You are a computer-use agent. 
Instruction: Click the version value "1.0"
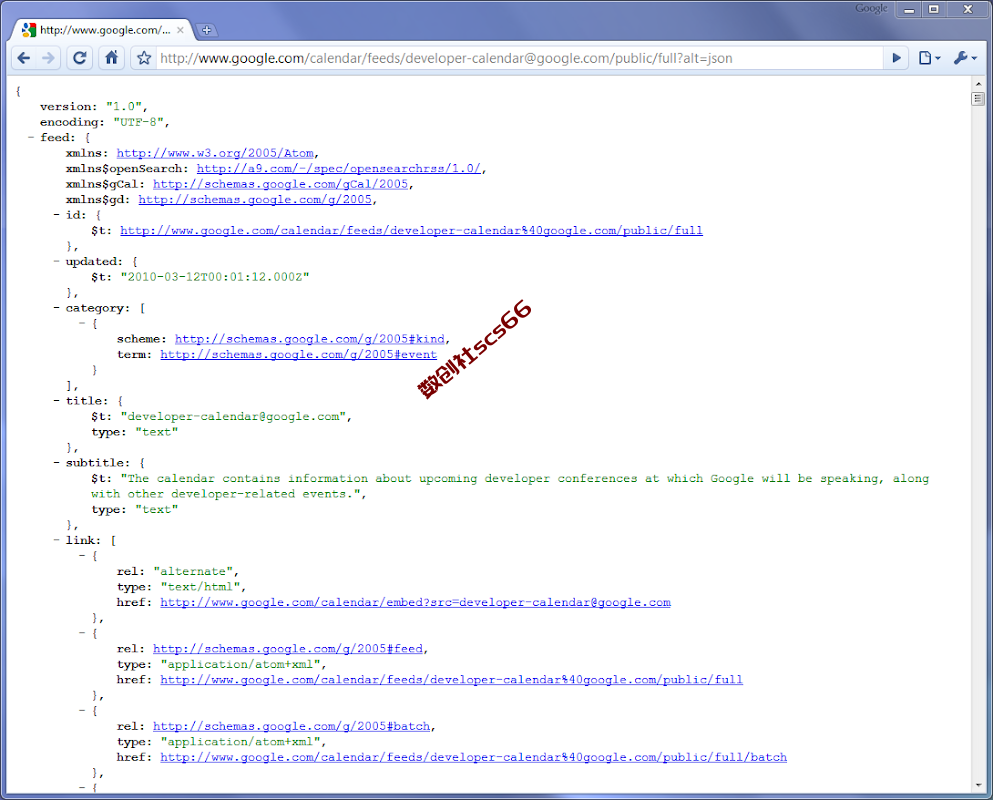(123, 106)
